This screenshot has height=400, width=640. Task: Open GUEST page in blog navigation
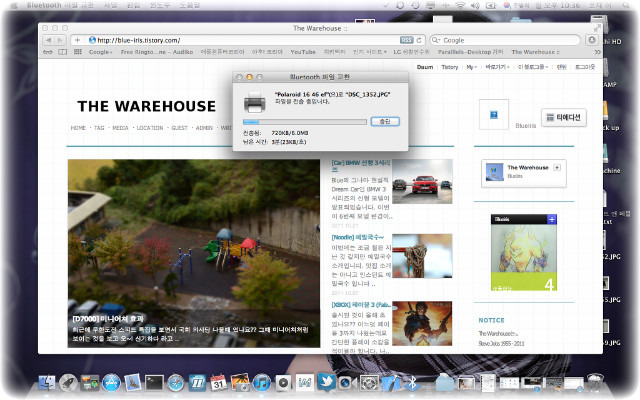click(x=180, y=128)
